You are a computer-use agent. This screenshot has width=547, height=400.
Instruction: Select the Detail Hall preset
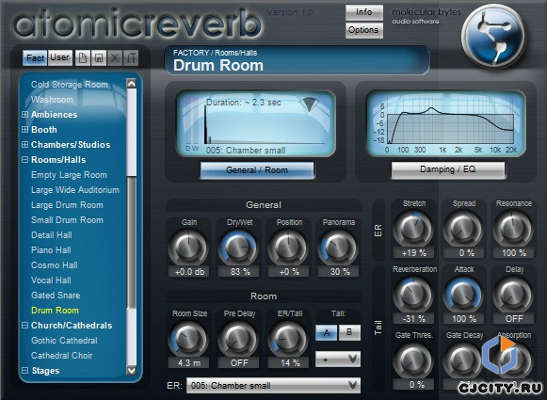52,235
